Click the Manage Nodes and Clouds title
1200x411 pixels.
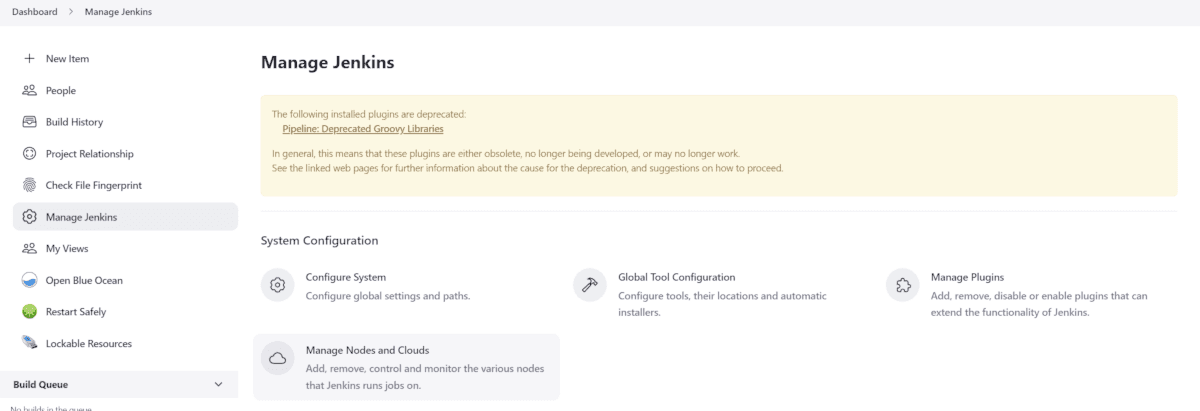(367, 350)
